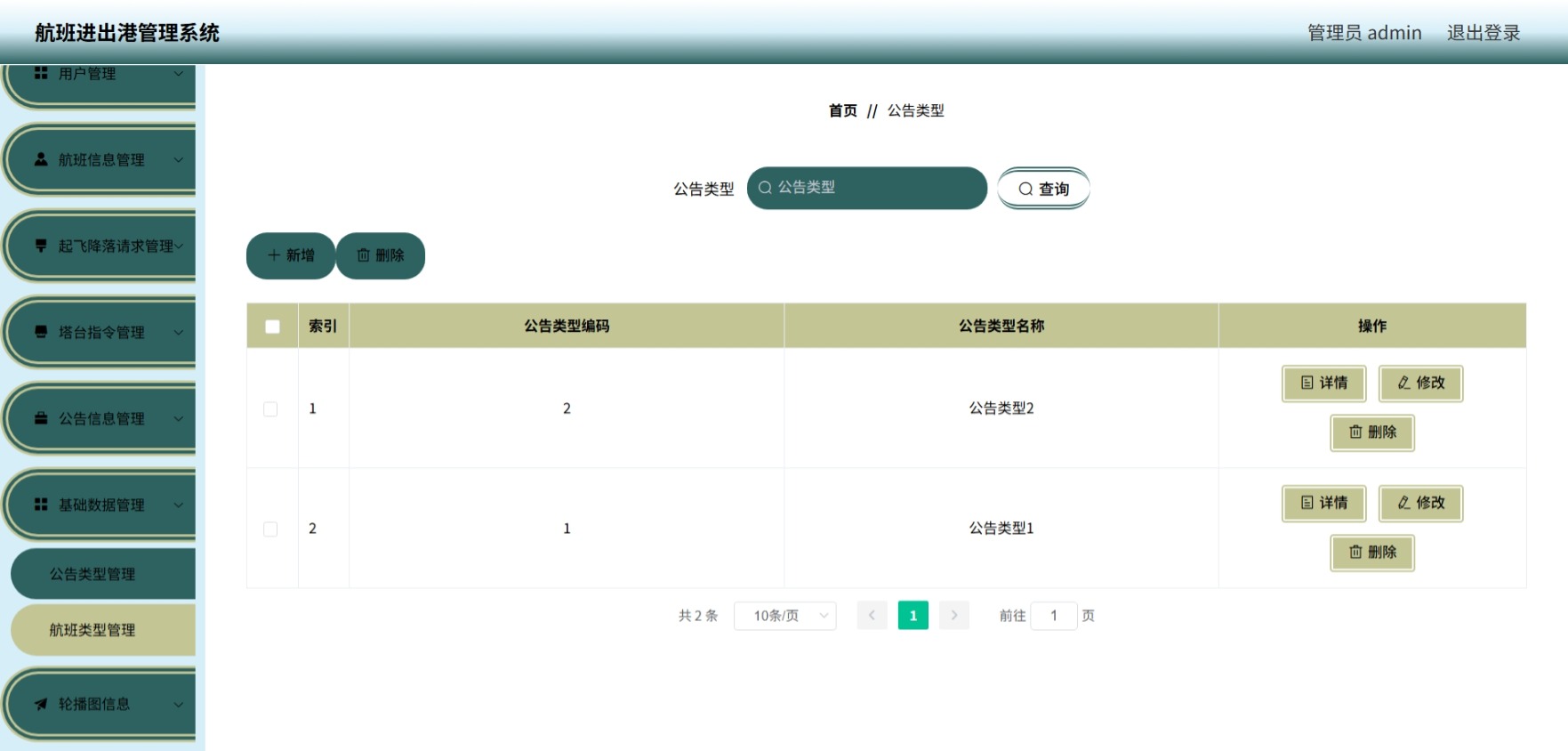This screenshot has height=751, width=1568.
Task: Click 管理员 admin in the header
Action: click(x=1364, y=33)
